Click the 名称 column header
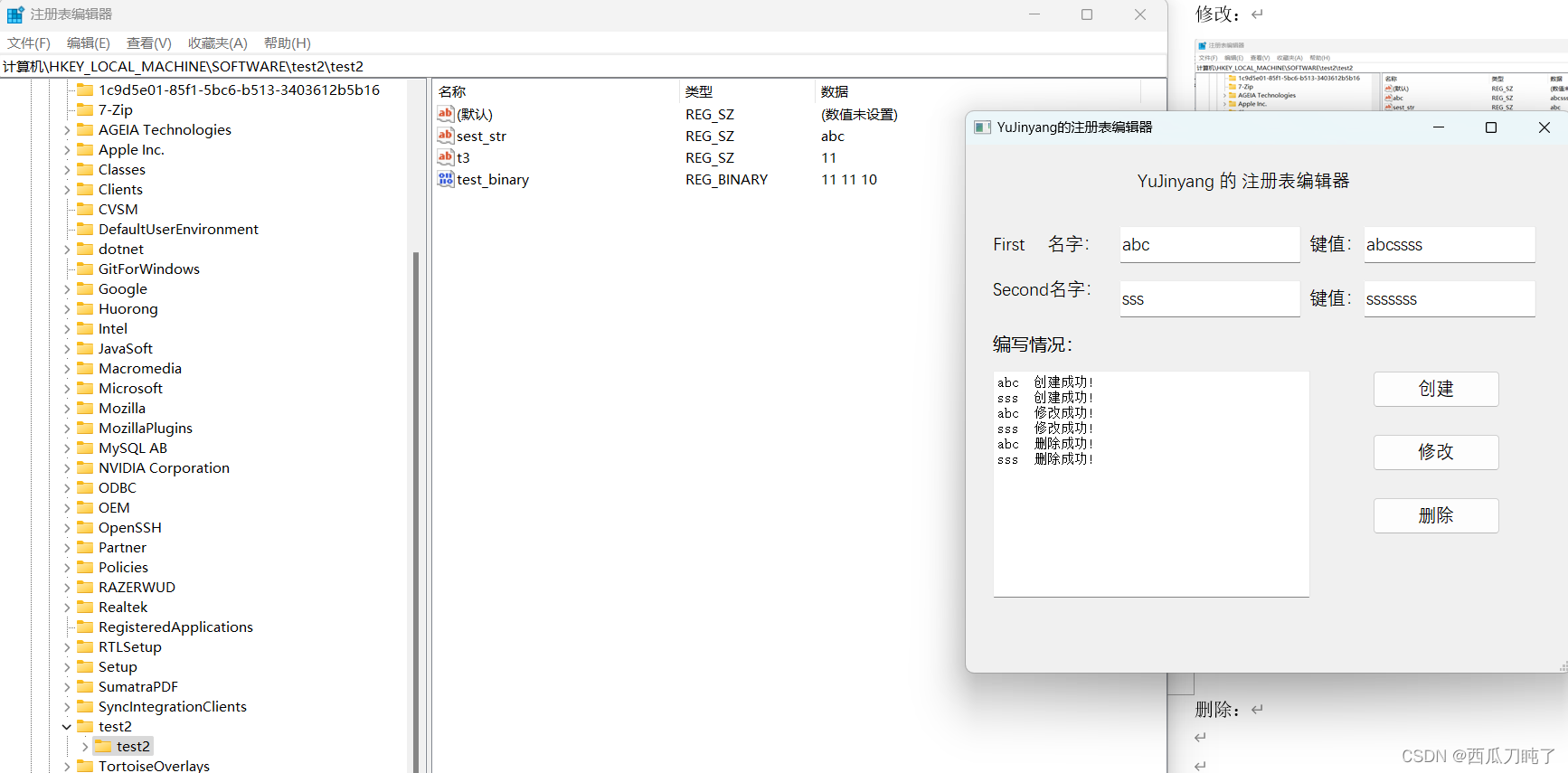 pos(555,91)
